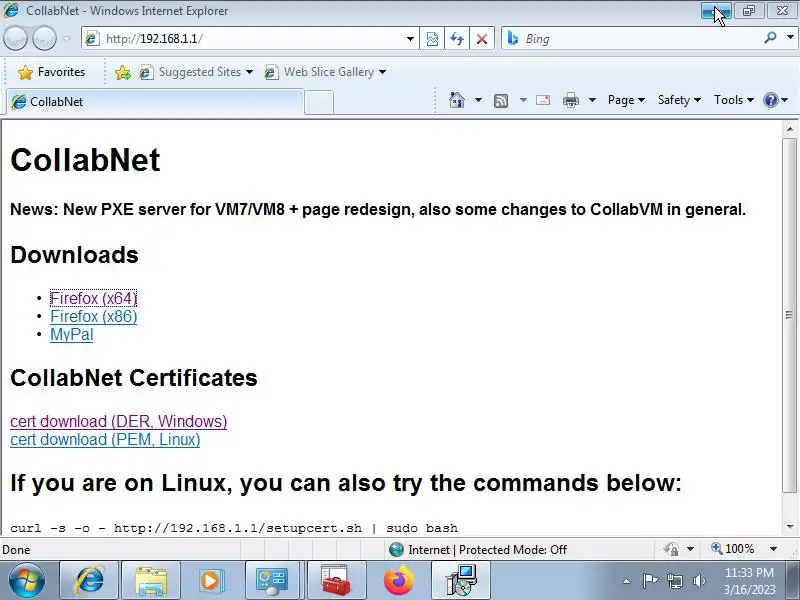Click the Print icon

click(571, 101)
